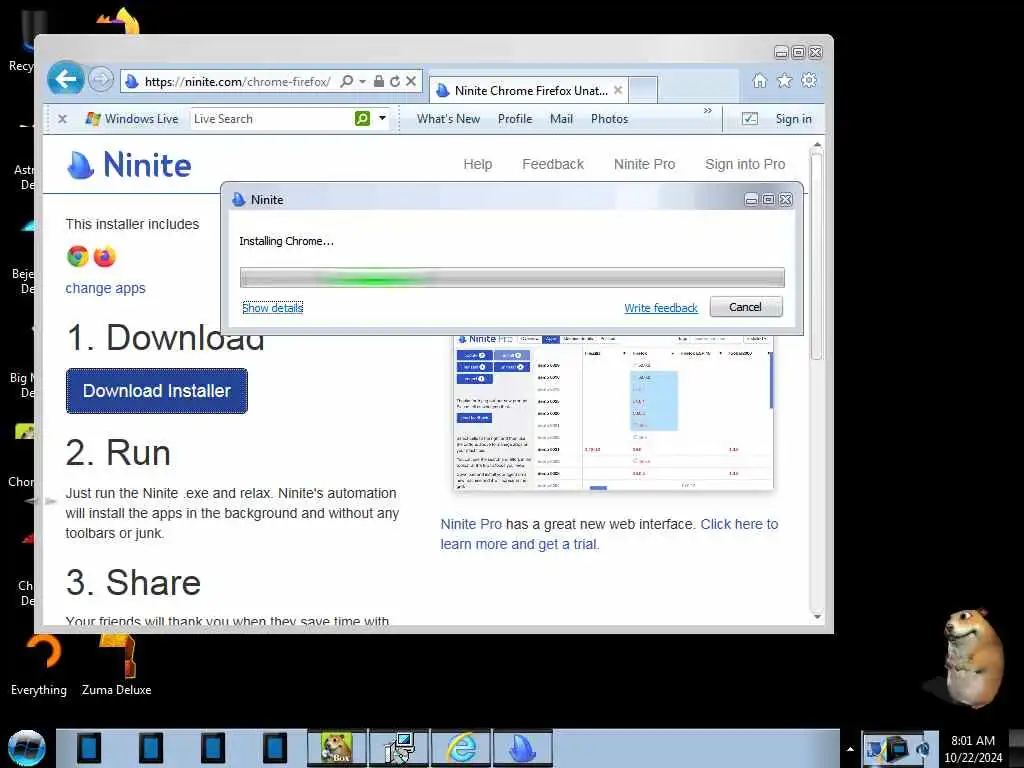This screenshot has width=1024, height=768.
Task: Close the Ninite Chrome Firefox tab
Action: click(618, 90)
